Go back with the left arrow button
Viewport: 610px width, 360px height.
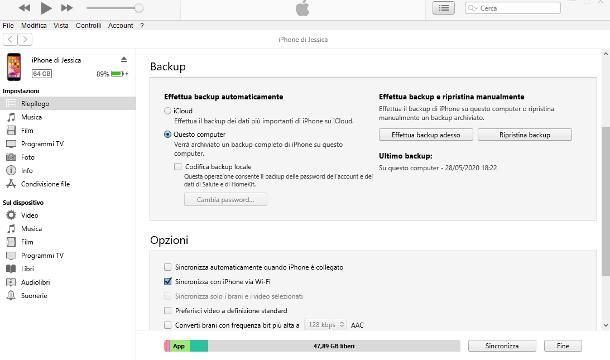click(11, 39)
